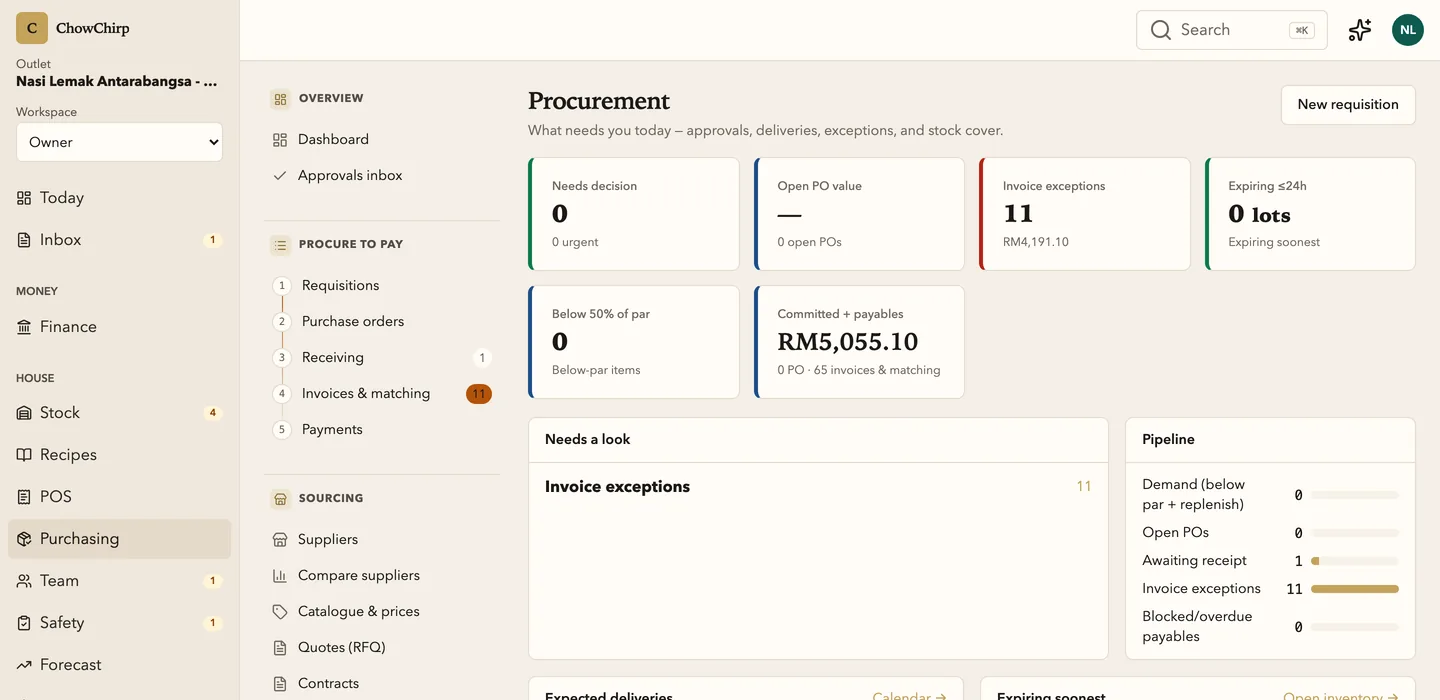The image size is (1440, 700).
Task: Click the Safety badge showing 1
Action: coord(212,623)
